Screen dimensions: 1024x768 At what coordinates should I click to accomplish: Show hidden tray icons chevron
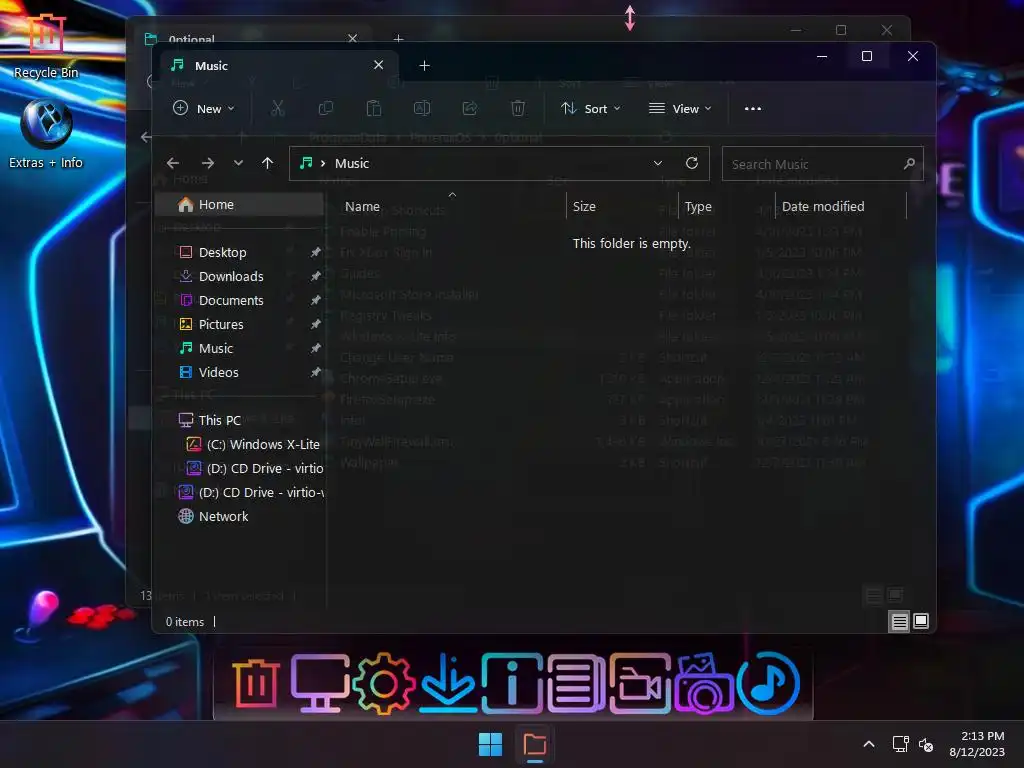[x=869, y=744]
